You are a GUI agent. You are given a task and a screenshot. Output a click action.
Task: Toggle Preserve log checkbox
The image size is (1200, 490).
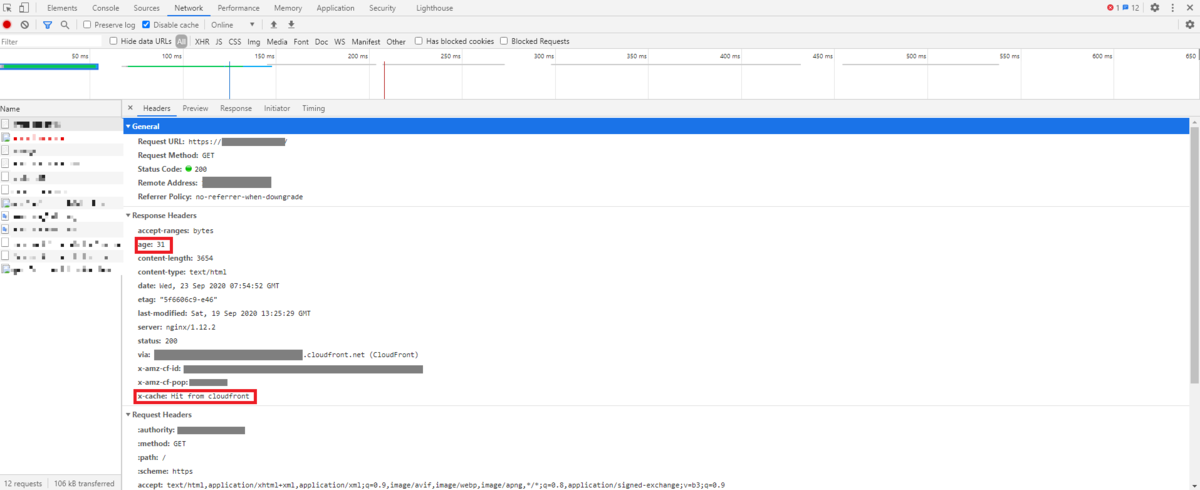click(87, 24)
